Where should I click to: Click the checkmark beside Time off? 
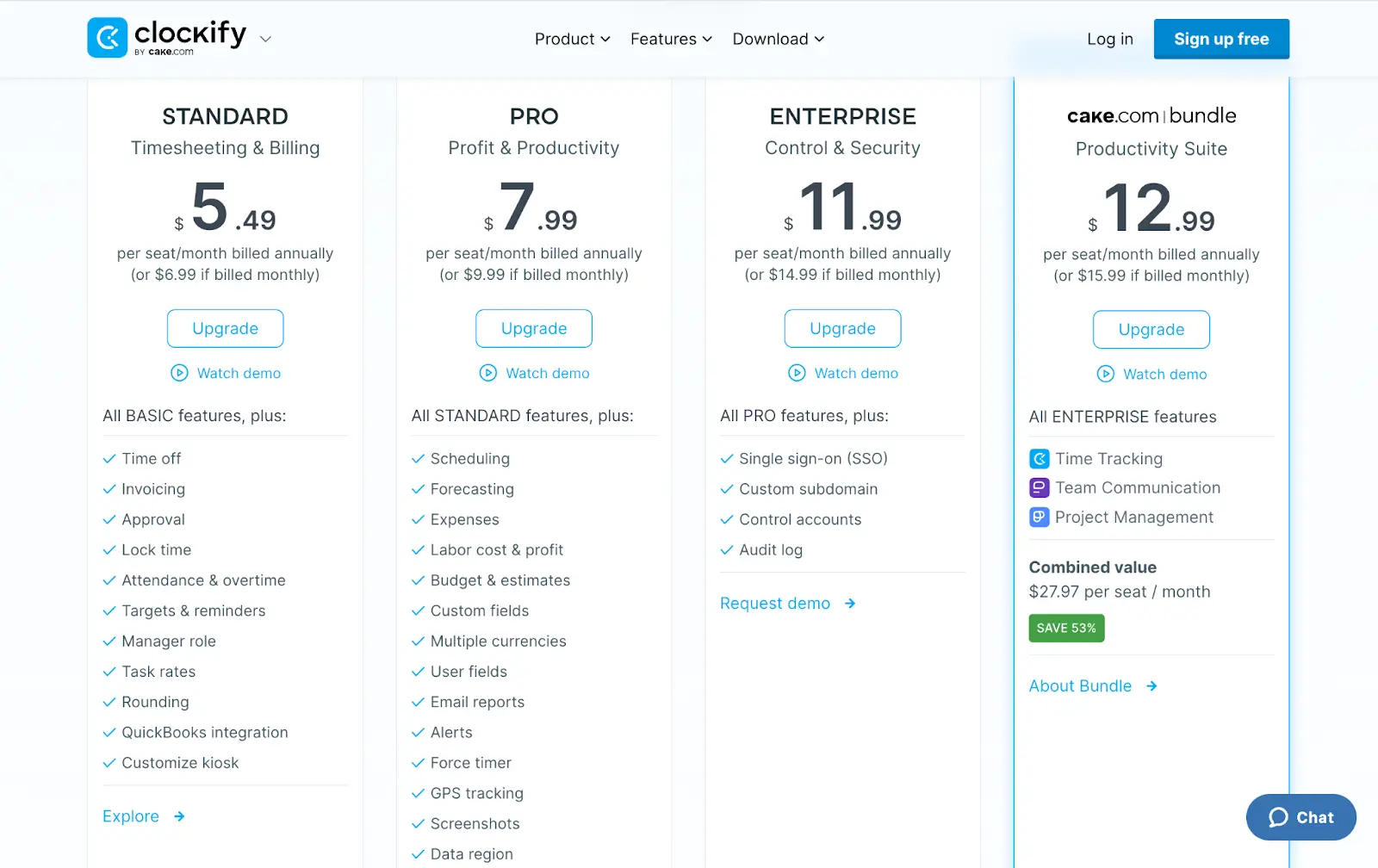109,459
